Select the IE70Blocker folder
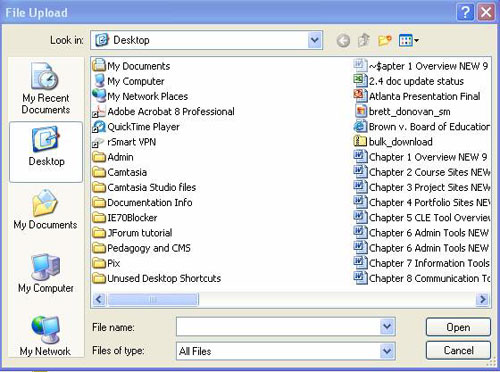 [x=125, y=218]
